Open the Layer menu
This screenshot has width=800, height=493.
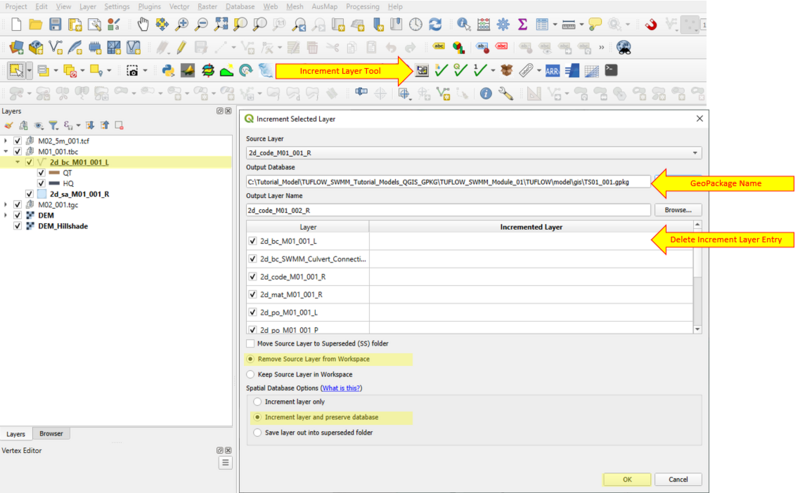(88, 7)
